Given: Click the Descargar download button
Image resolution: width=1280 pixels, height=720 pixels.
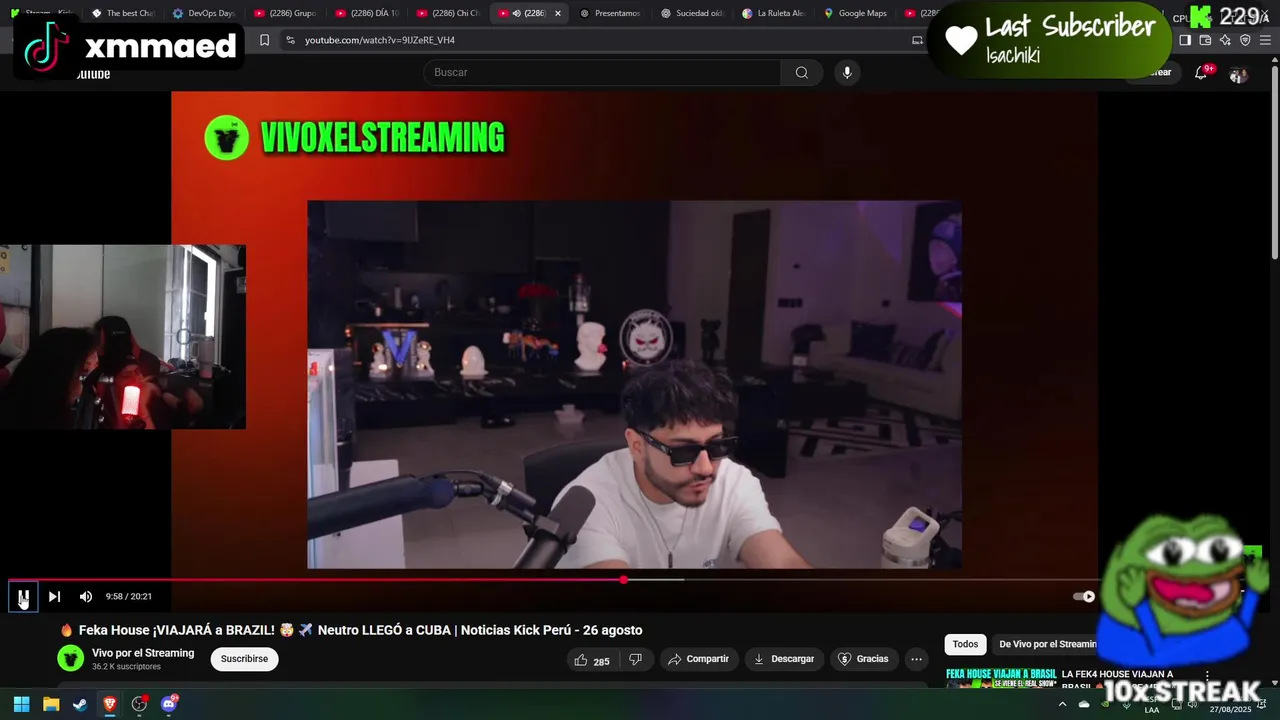Looking at the screenshot, I should [784, 660].
